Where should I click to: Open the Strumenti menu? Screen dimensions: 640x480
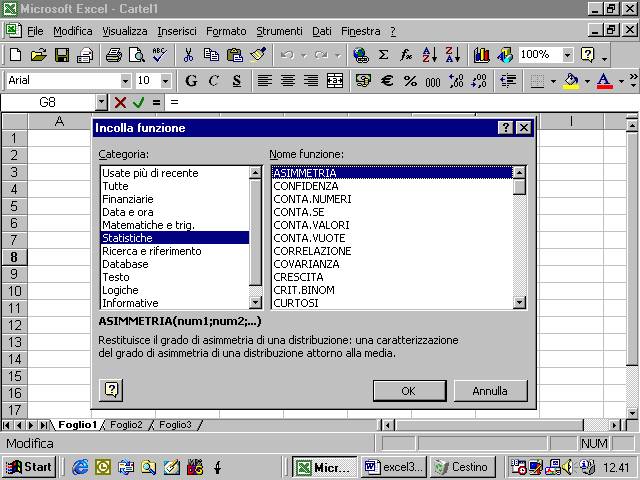pyautogui.click(x=279, y=31)
